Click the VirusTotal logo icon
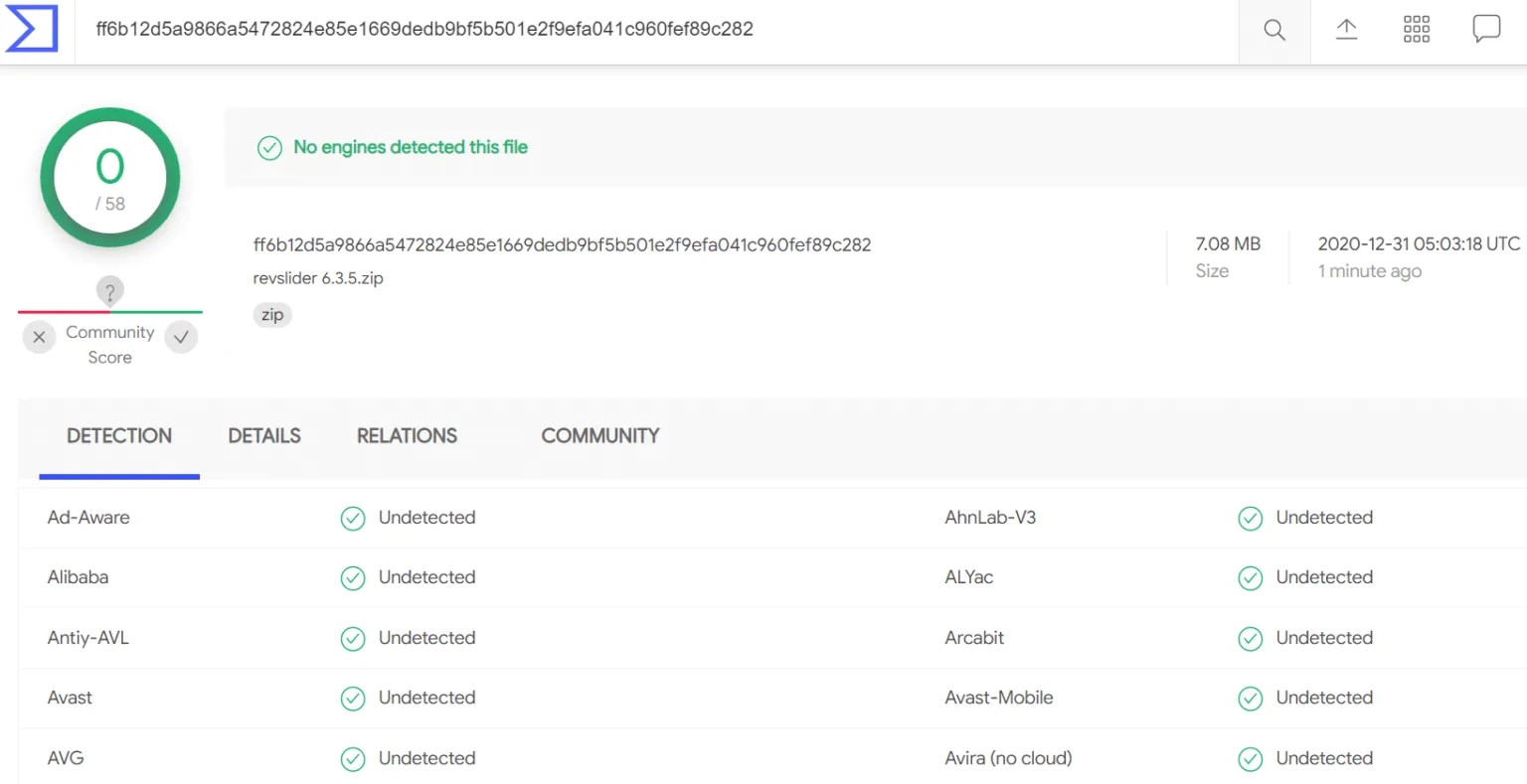Viewport: 1527px width, 784px height. (x=32, y=29)
